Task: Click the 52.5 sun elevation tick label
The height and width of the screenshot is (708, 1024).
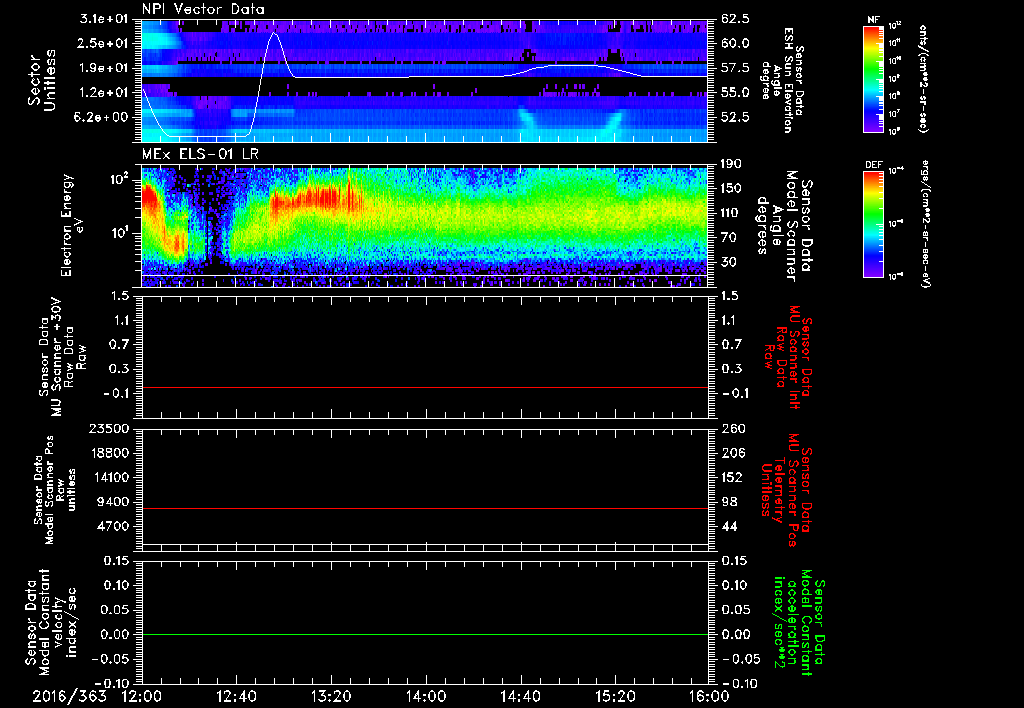Action: click(x=735, y=117)
